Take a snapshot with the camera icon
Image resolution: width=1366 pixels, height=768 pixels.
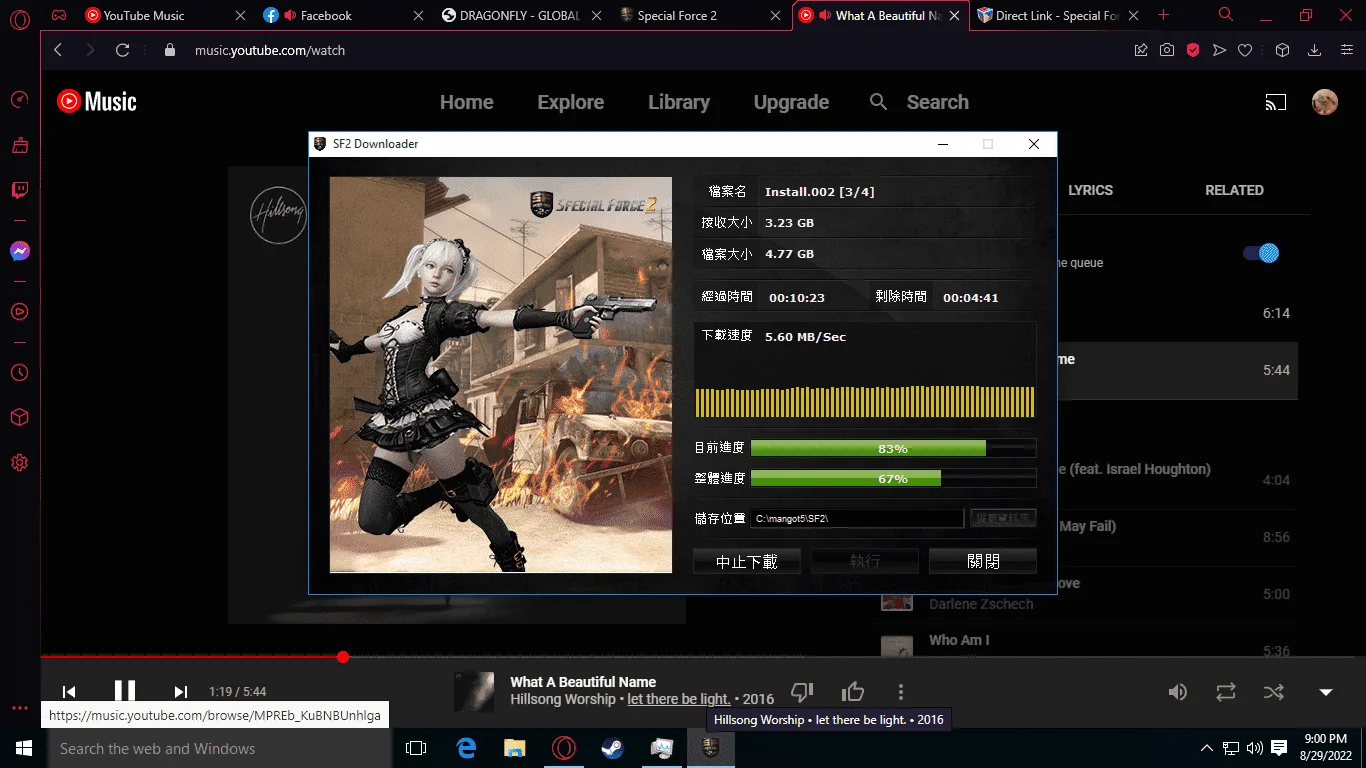(x=1167, y=50)
